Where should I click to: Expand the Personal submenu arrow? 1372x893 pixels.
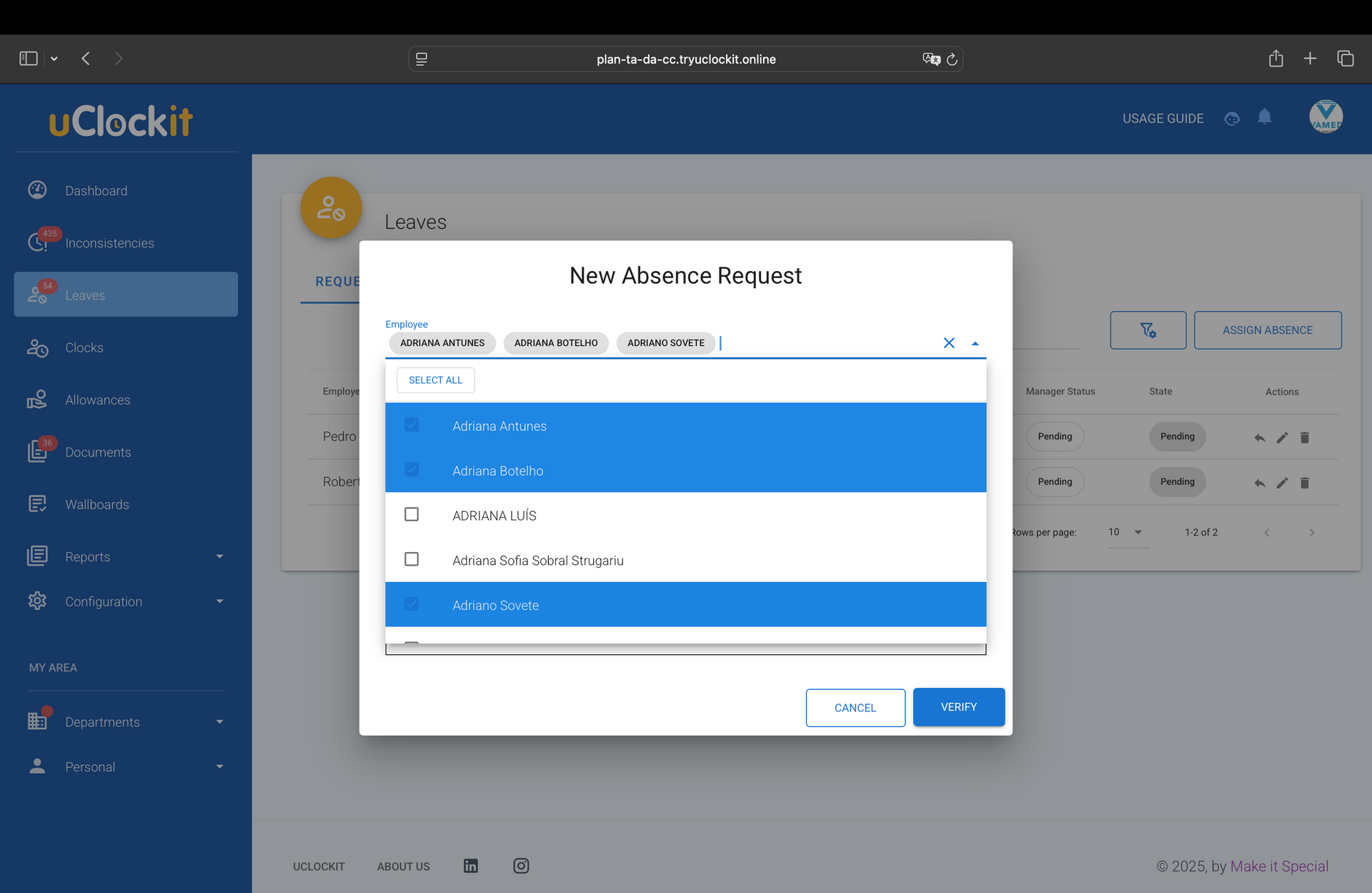coord(219,766)
